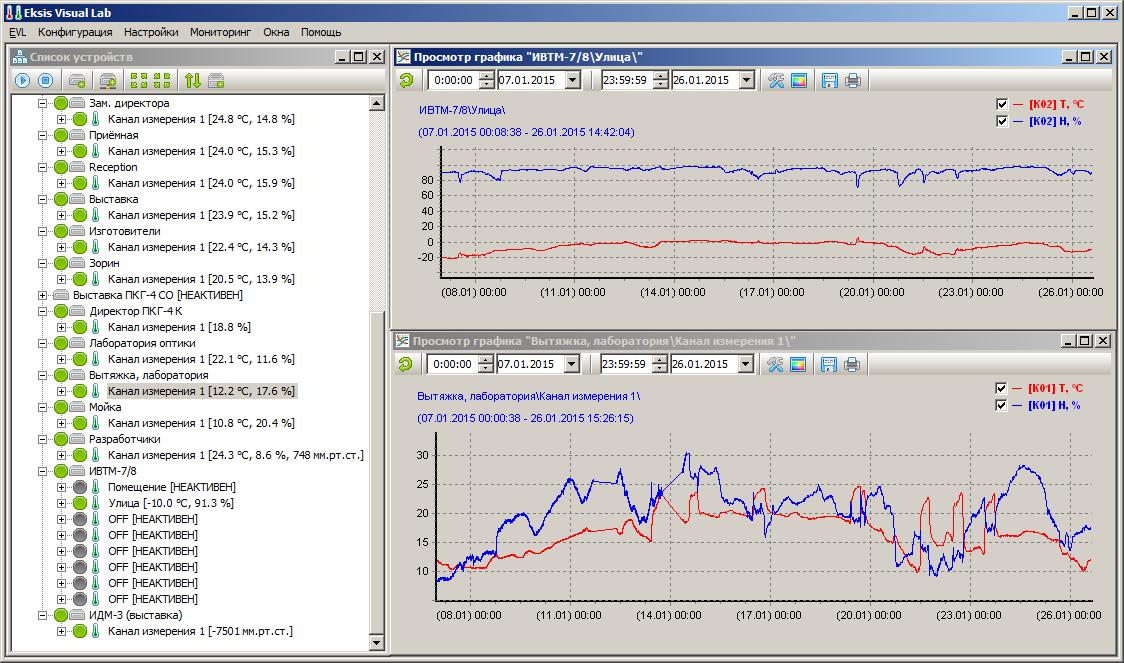The width and height of the screenshot is (1124, 663).
Task: Click the collapse all devices icon
Action: coord(162,81)
